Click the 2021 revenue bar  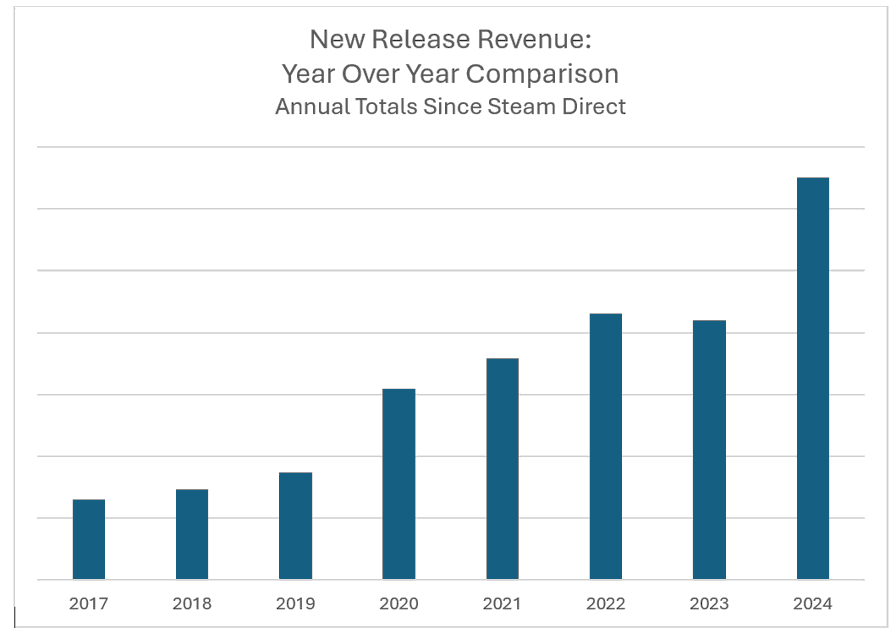(x=502, y=469)
